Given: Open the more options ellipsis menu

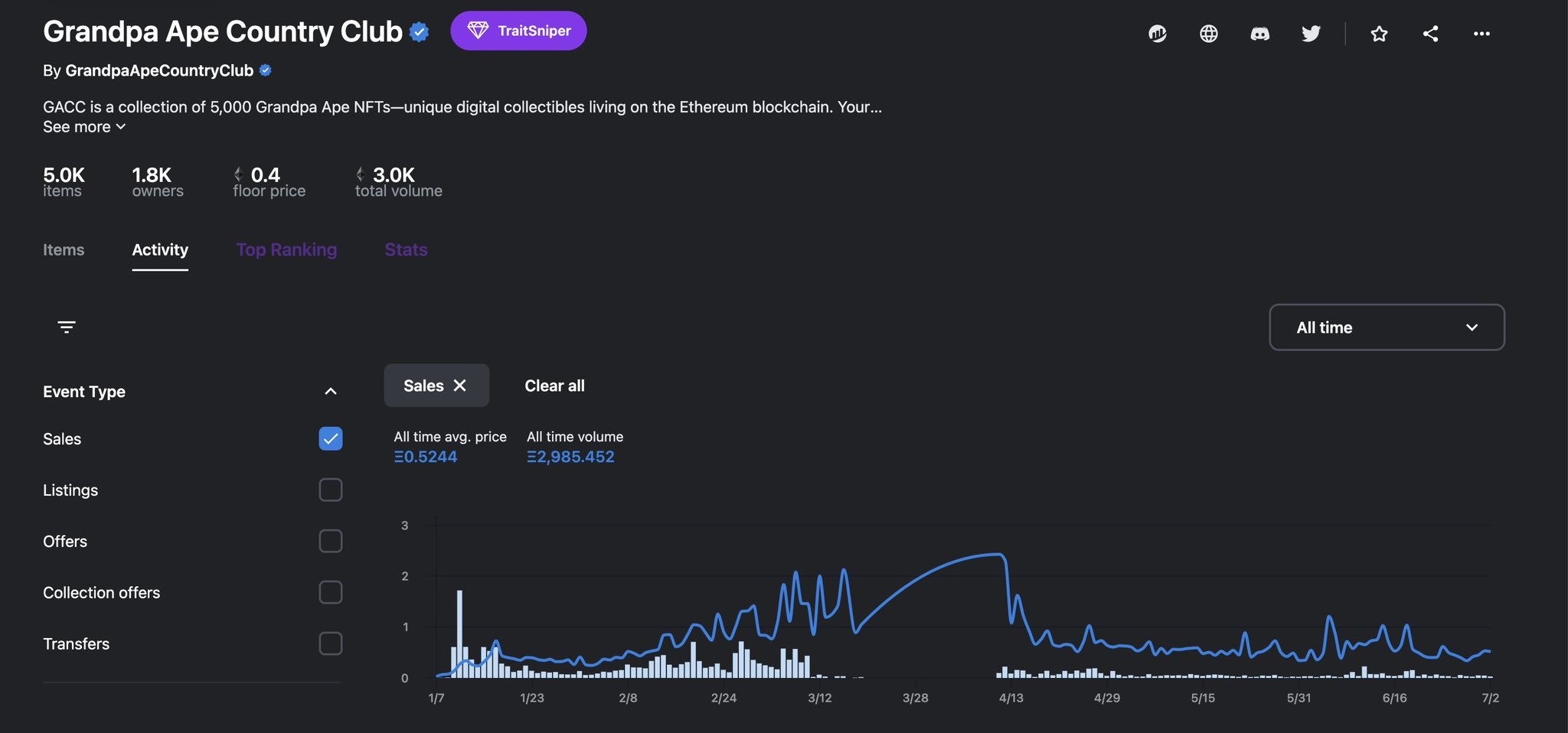Looking at the screenshot, I should click(x=1481, y=34).
